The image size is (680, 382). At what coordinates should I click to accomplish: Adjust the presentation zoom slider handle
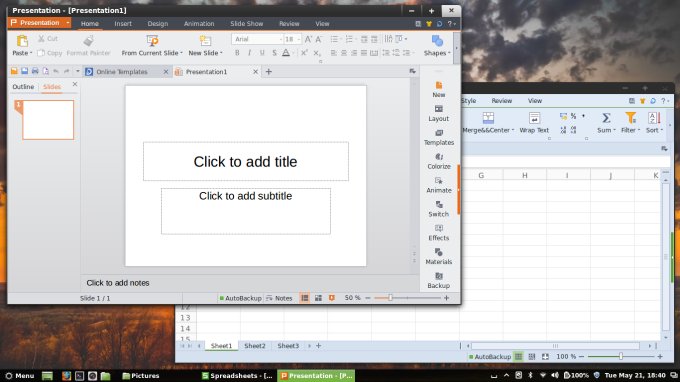pyautogui.click(x=390, y=298)
